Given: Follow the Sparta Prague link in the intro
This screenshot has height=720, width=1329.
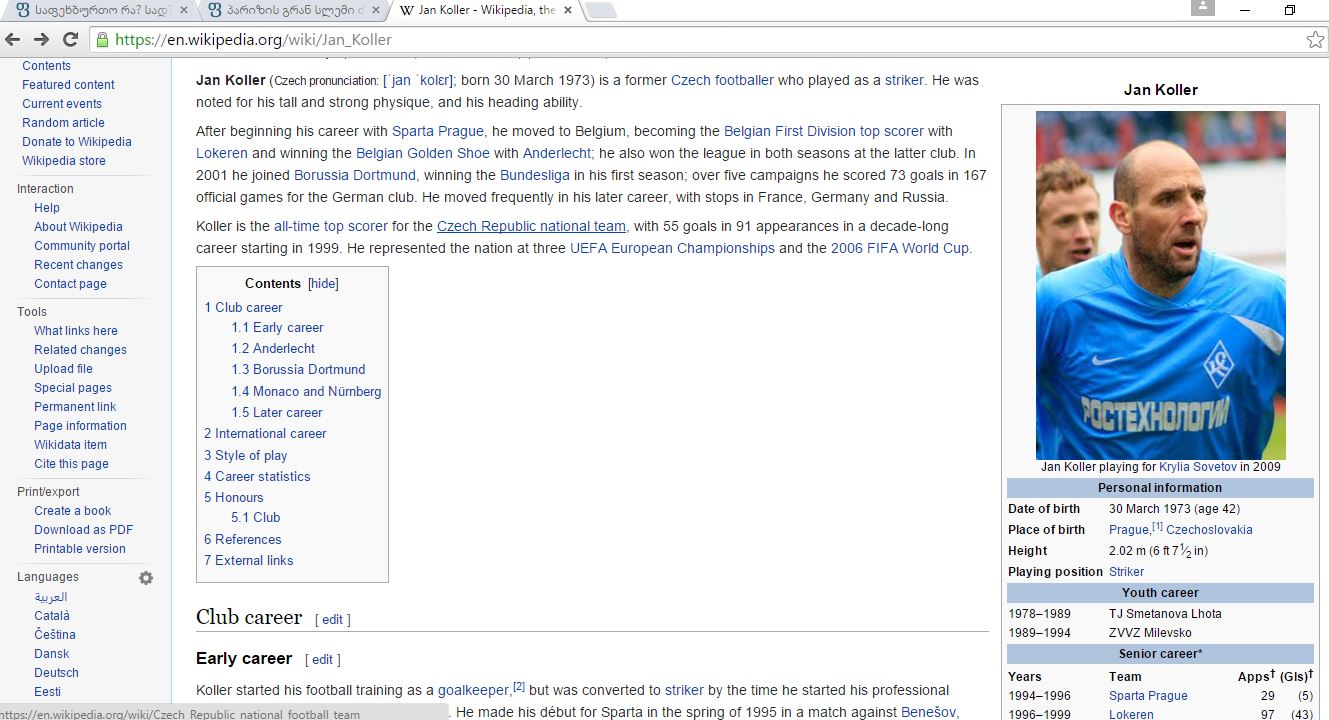Looking at the screenshot, I should pos(438,132).
